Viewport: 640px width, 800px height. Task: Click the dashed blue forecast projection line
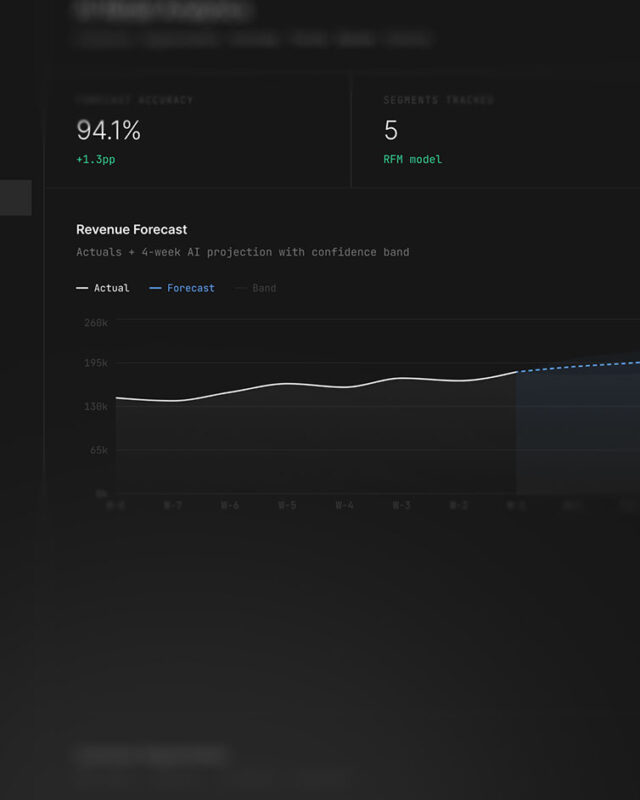(x=578, y=366)
